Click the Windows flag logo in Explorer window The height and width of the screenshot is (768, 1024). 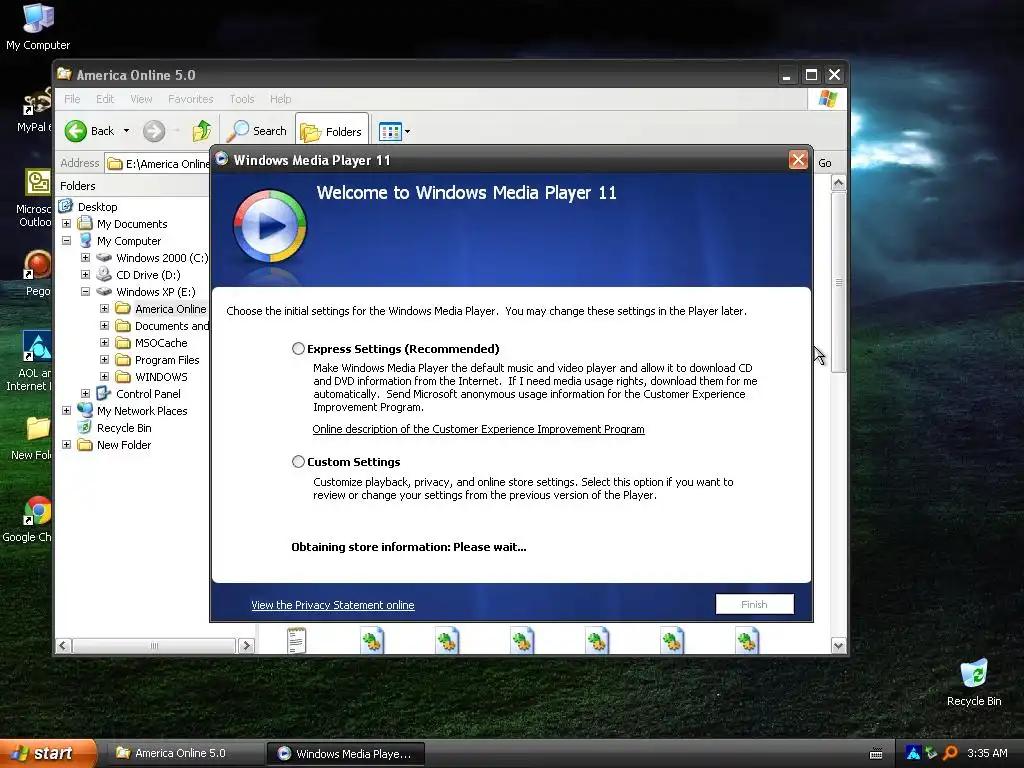[827, 99]
